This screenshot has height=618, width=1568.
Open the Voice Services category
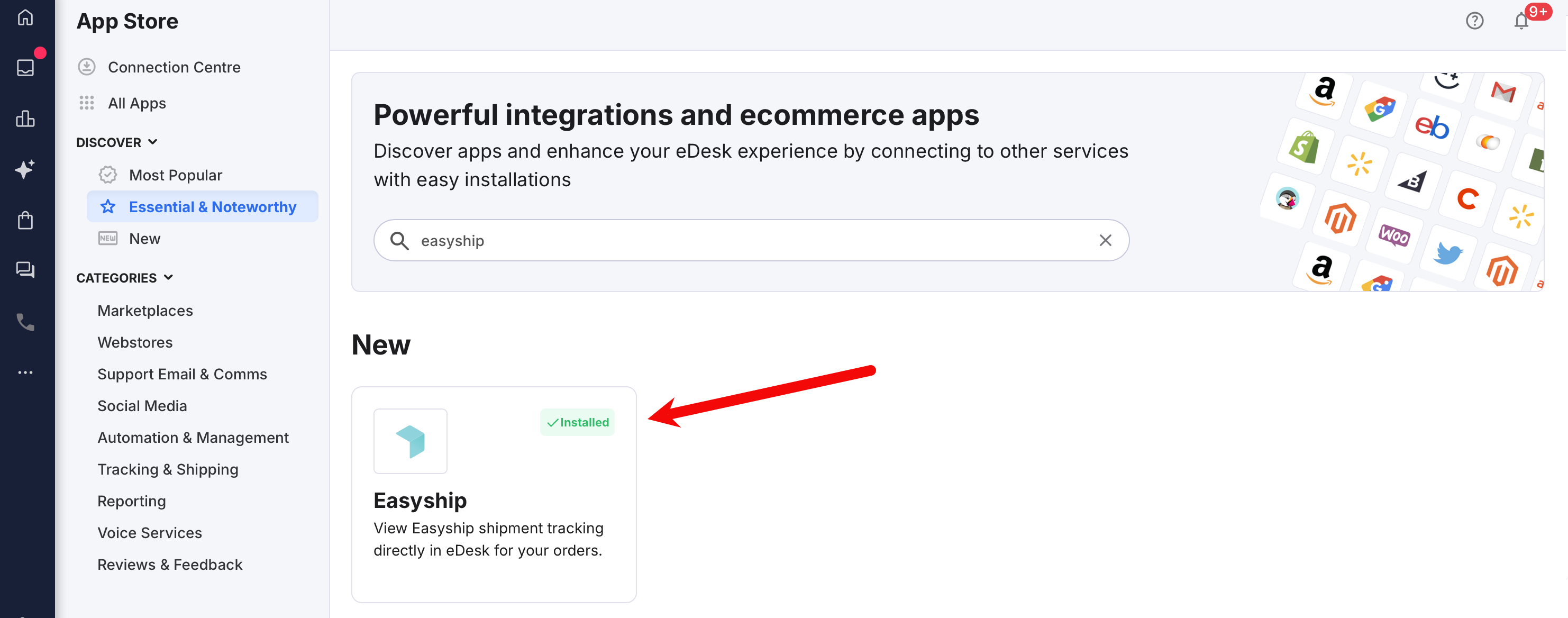pos(150,533)
